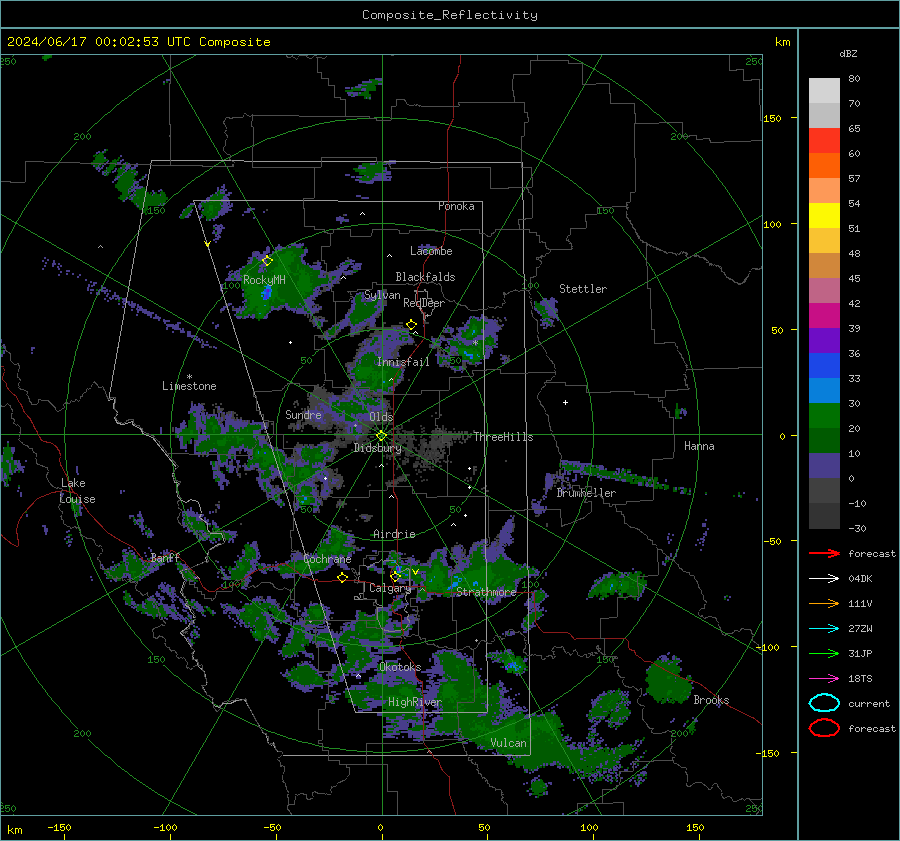Click the RedDeer city label
The width and height of the screenshot is (900, 841).
pyautogui.click(x=424, y=303)
